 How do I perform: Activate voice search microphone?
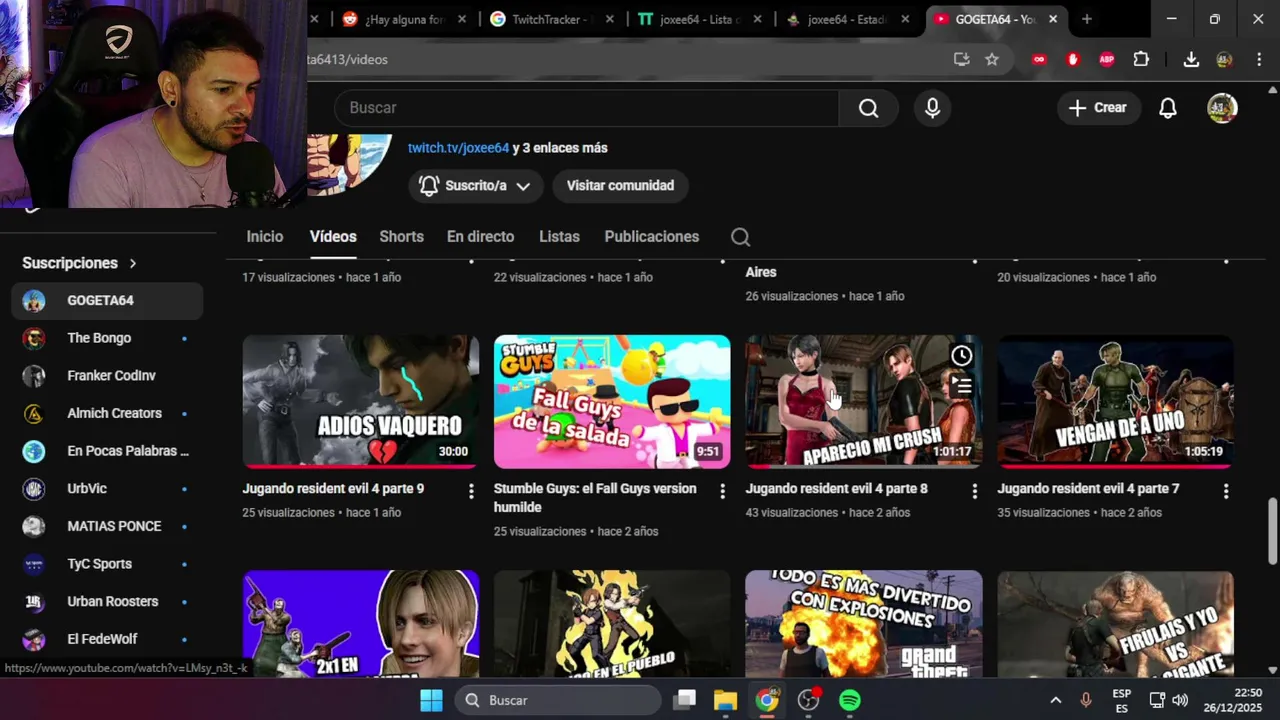click(x=932, y=108)
